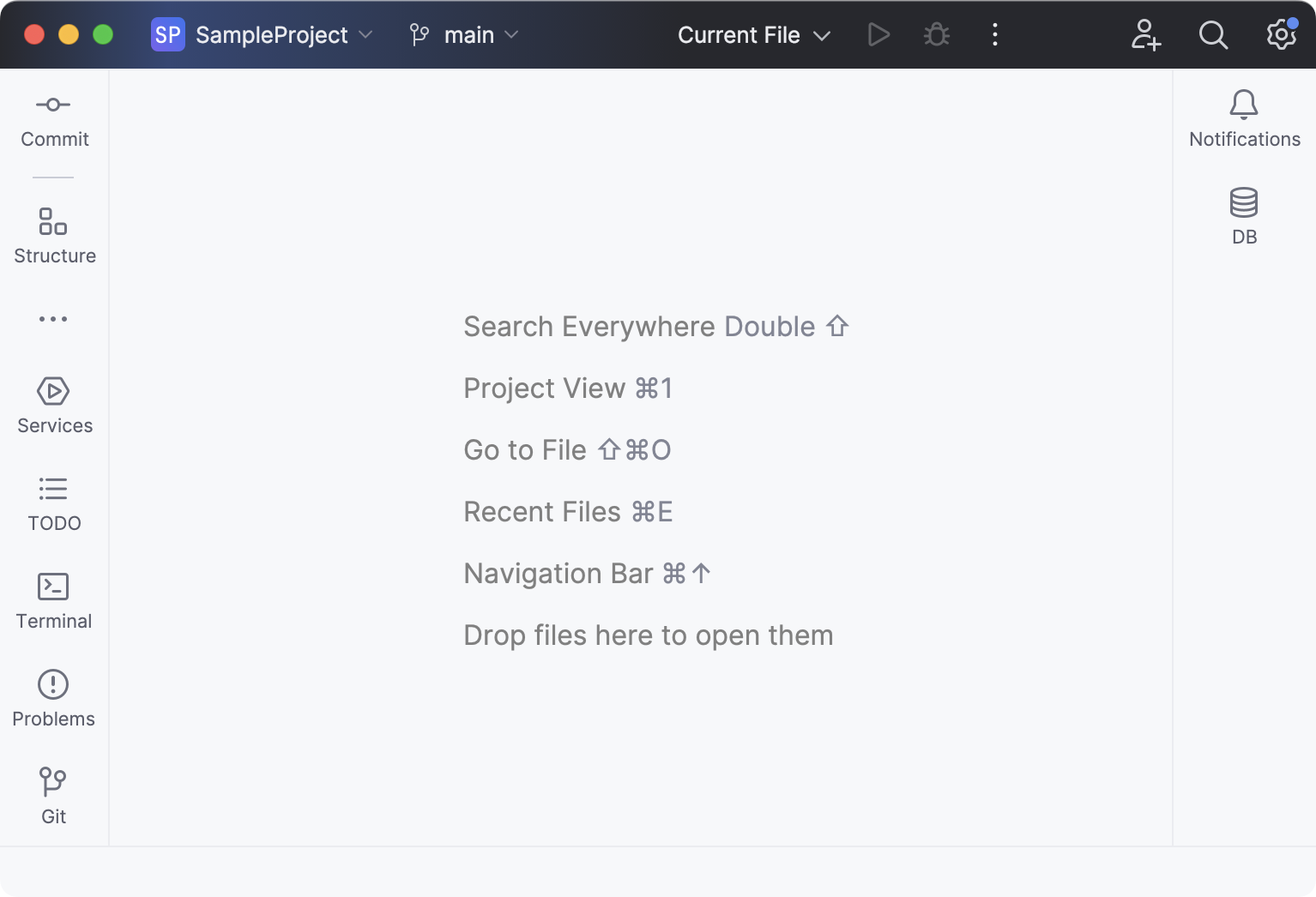Start Code With Me session

point(1145,34)
